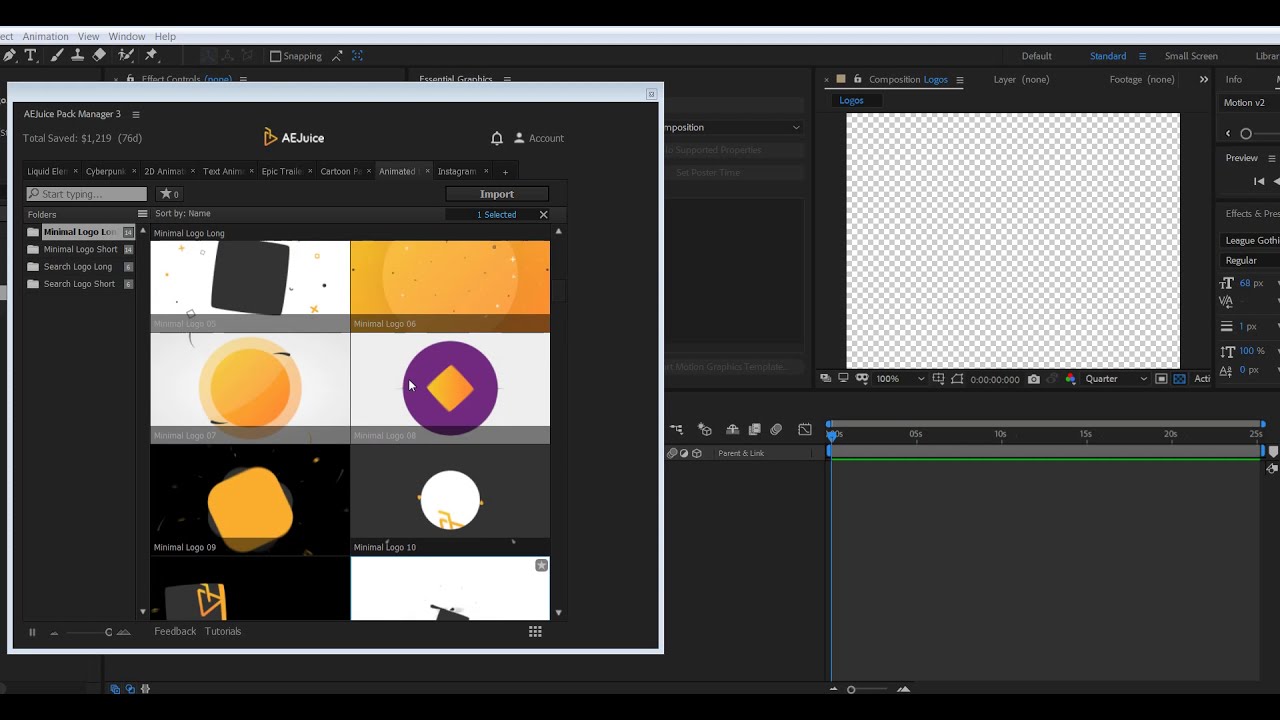The width and height of the screenshot is (1280, 720).
Task: Open the grid and guide options
Action: point(937,379)
